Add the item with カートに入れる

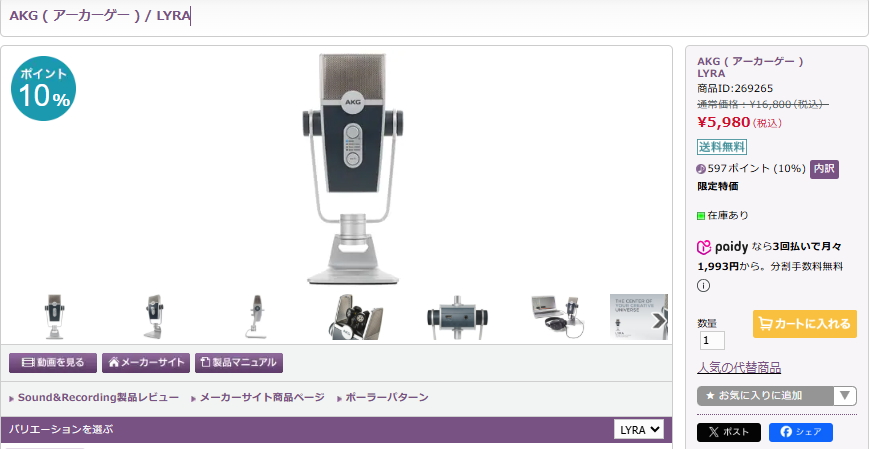coord(805,324)
